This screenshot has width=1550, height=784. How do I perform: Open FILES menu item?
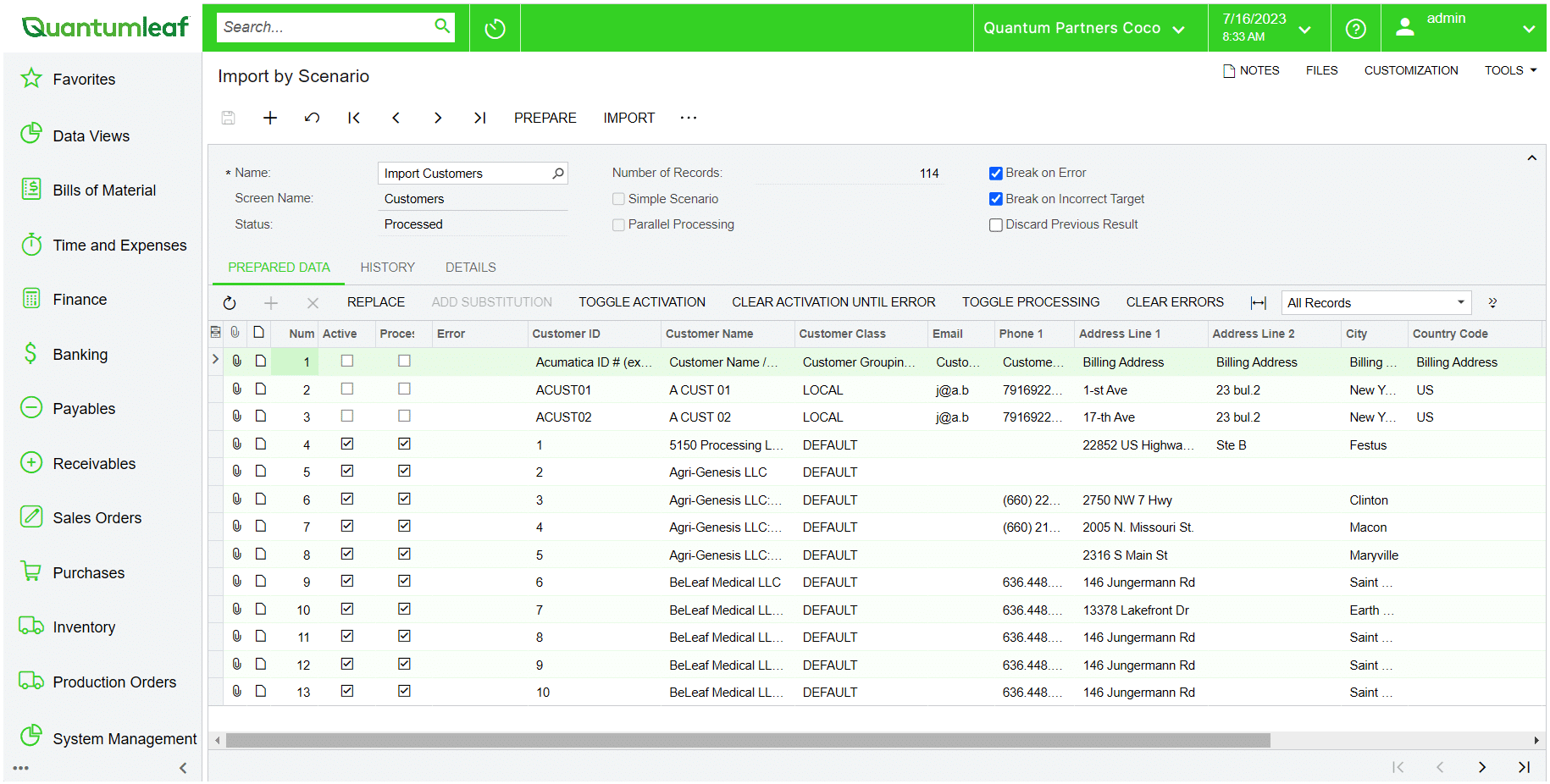[1321, 70]
